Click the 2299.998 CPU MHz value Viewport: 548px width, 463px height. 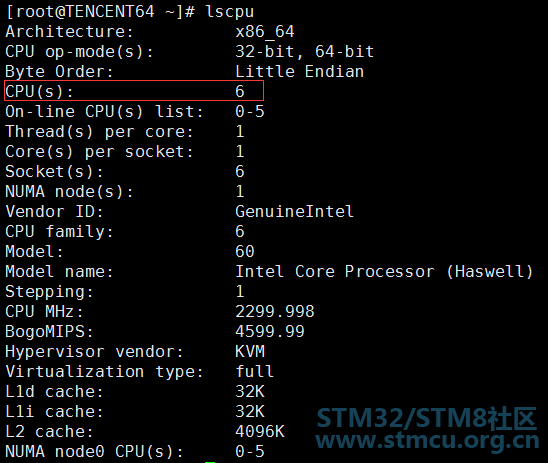(275, 311)
